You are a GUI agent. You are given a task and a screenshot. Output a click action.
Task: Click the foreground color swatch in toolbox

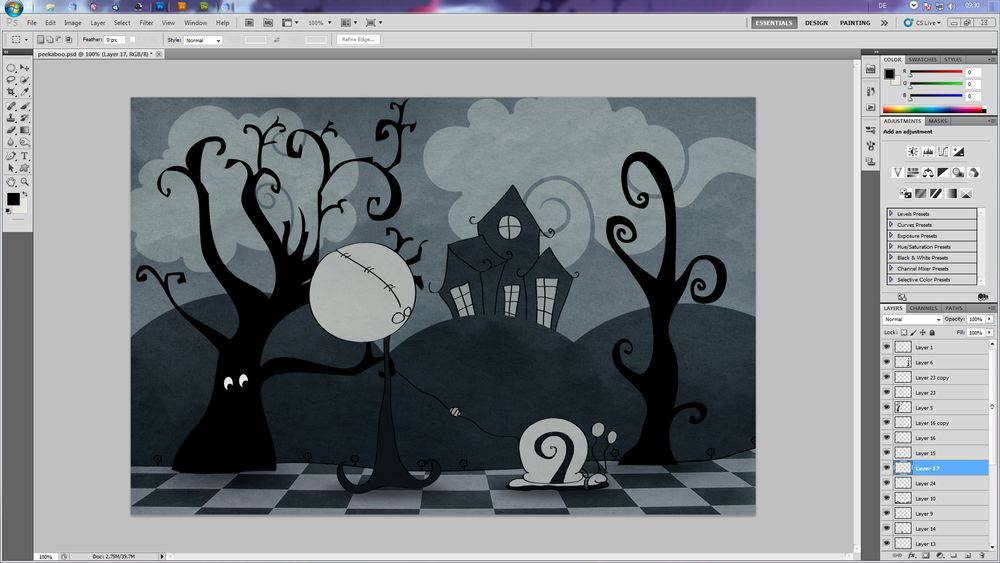coord(13,200)
